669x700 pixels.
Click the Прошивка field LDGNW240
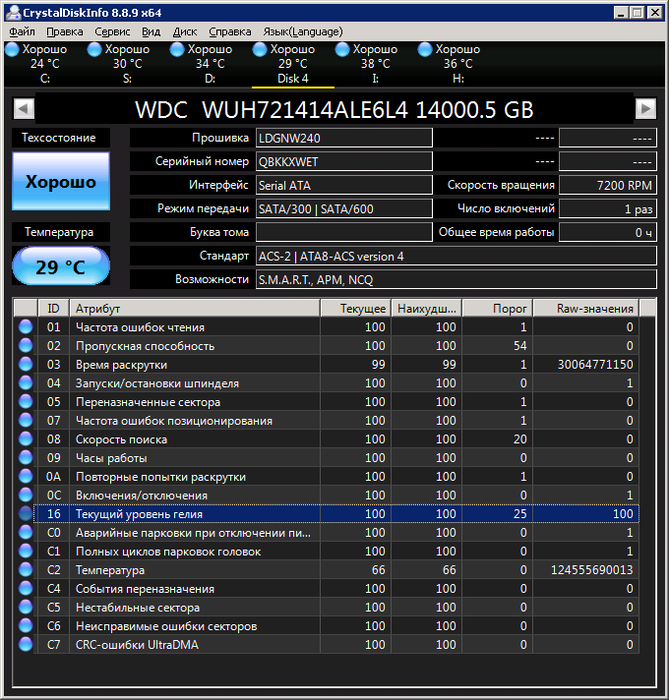(x=344, y=138)
